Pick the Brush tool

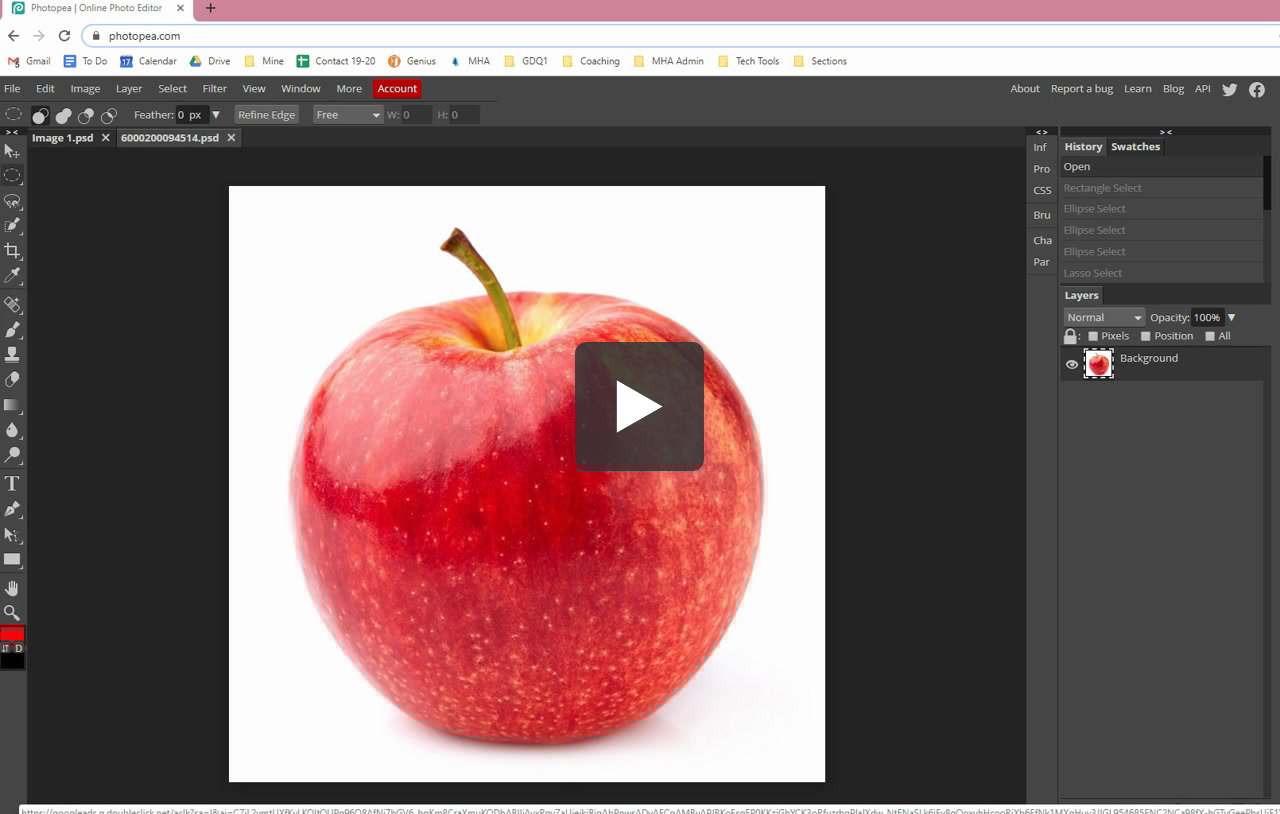pos(13,330)
